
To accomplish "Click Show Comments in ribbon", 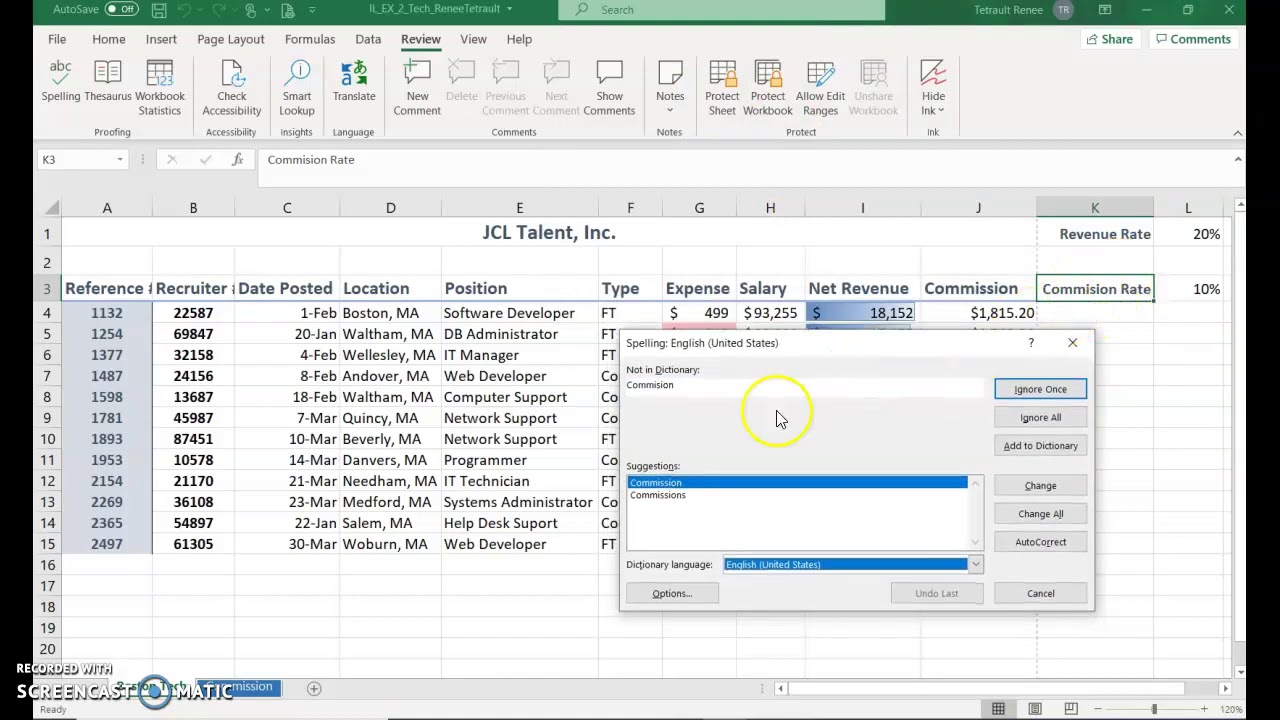I will 609,88.
